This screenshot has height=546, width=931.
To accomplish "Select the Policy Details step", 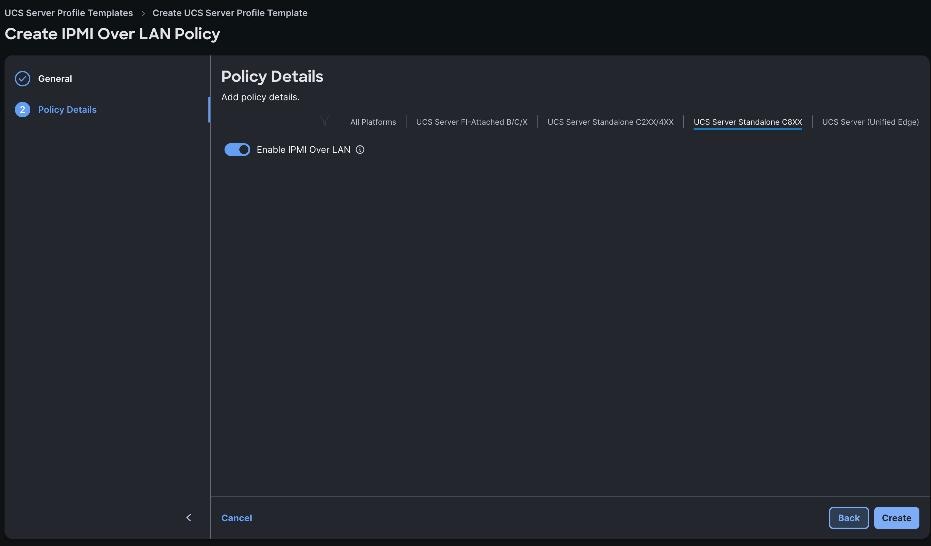I will (x=67, y=110).
